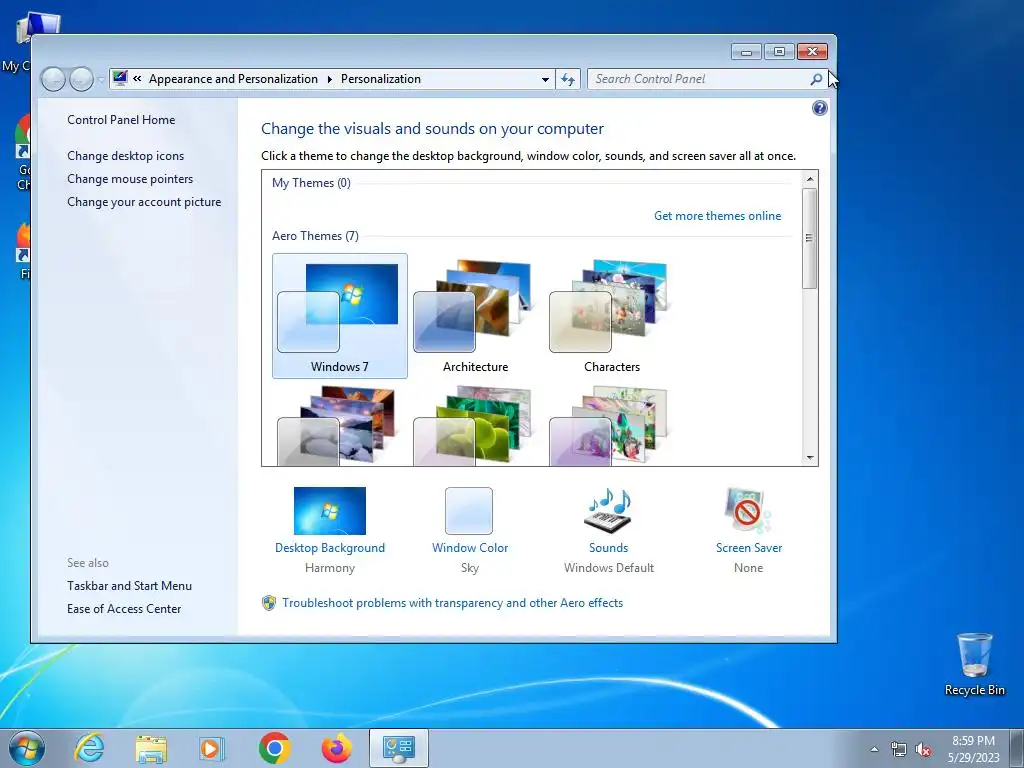Viewport: 1024px width, 768px height.
Task: Click the Desktop Background link text
Action: 330,548
